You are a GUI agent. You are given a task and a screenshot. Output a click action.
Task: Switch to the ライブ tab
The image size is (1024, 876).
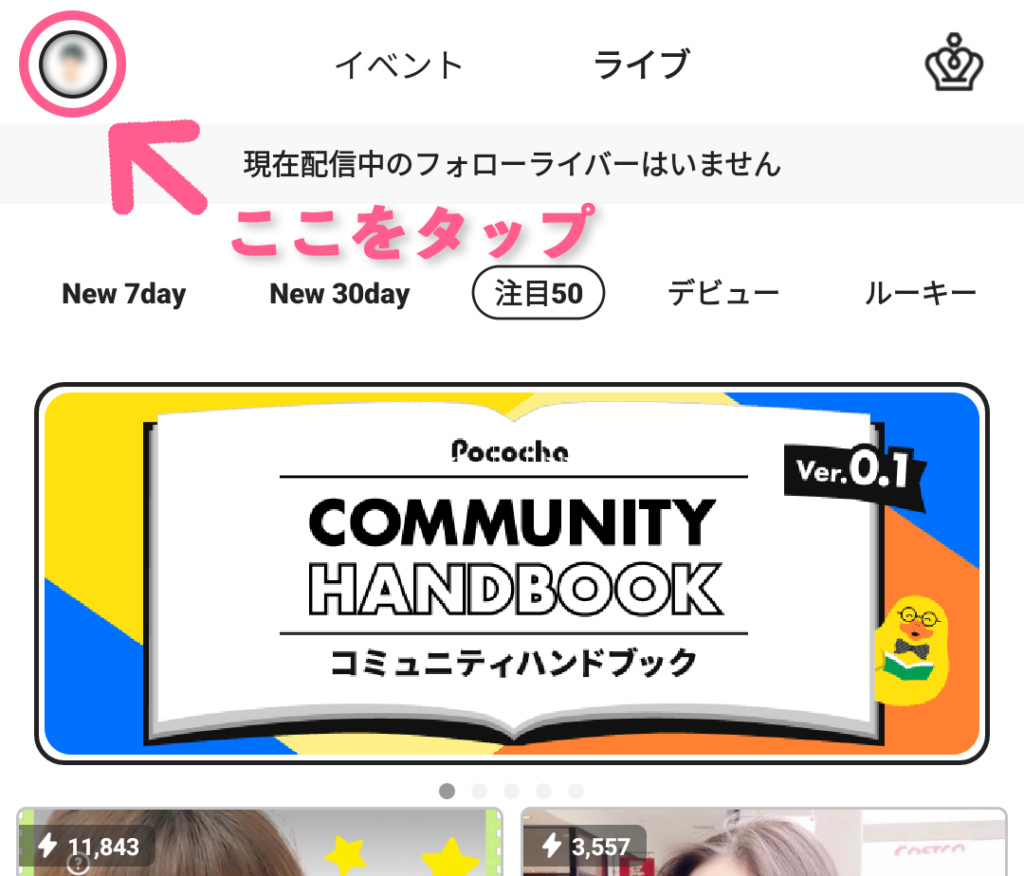click(641, 64)
